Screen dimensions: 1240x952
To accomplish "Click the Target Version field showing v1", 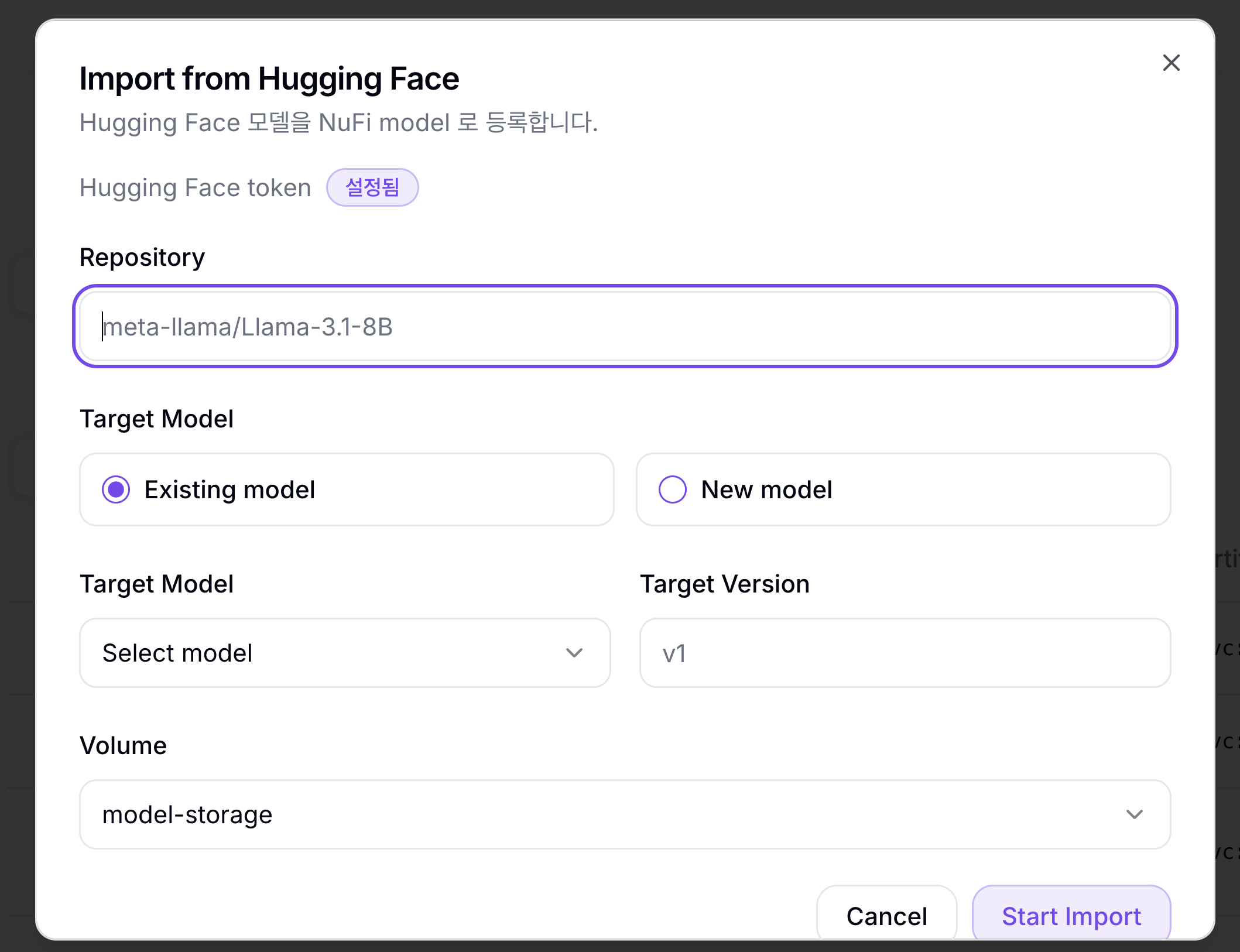I will click(x=905, y=653).
